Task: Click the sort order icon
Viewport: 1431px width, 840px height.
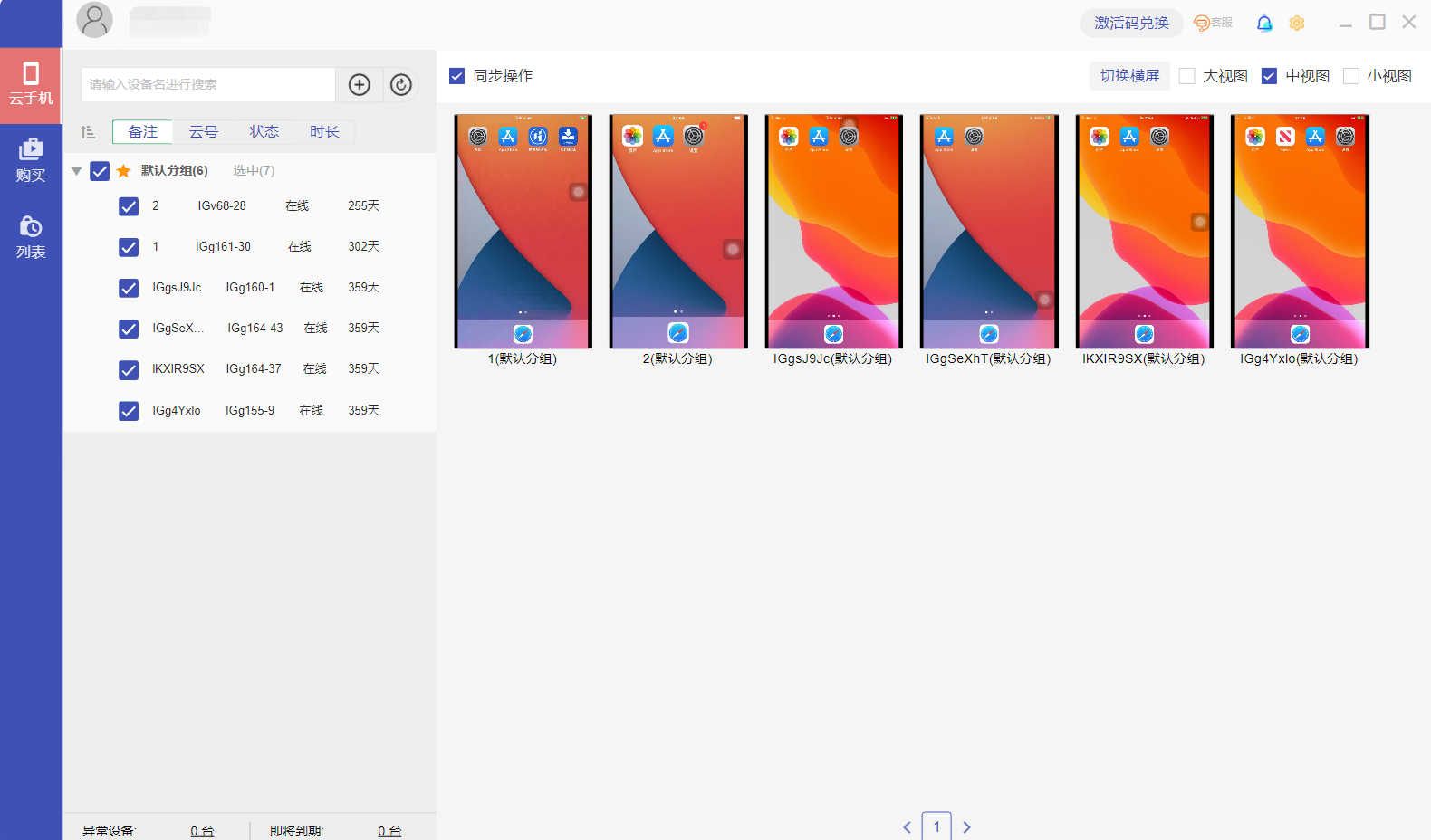Action: click(88, 132)
